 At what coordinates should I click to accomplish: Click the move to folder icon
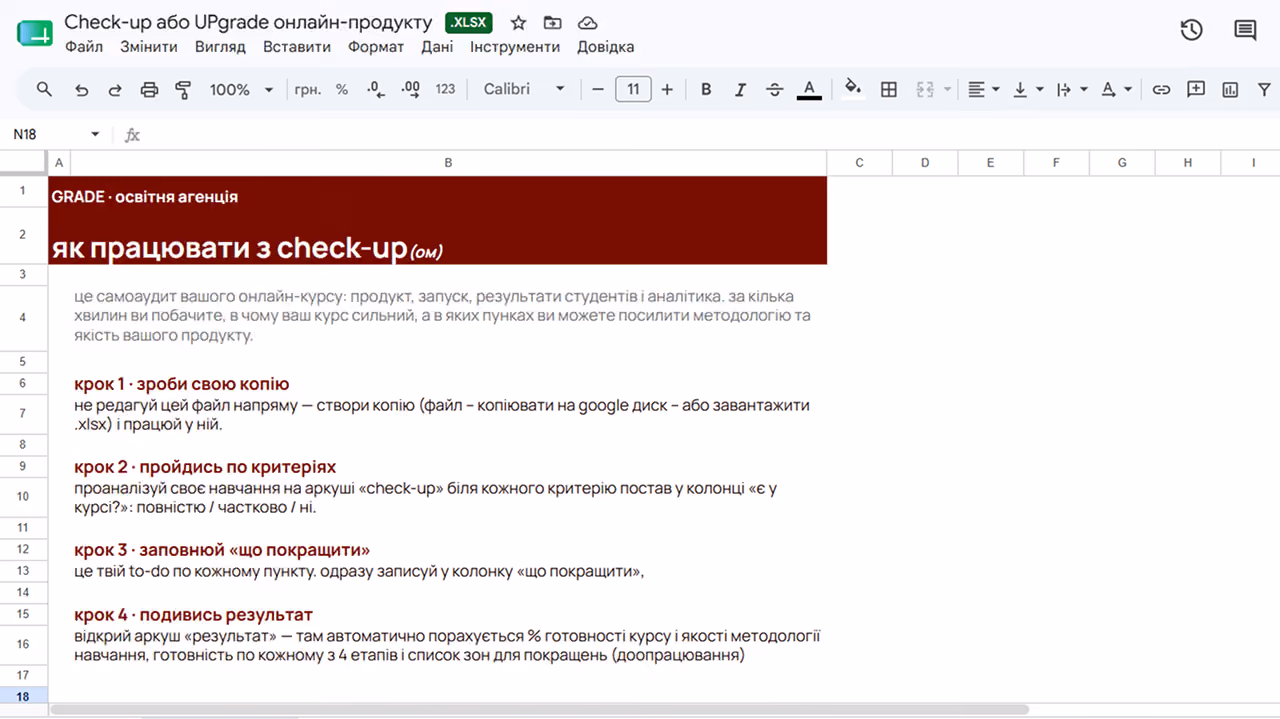point(553,23)
